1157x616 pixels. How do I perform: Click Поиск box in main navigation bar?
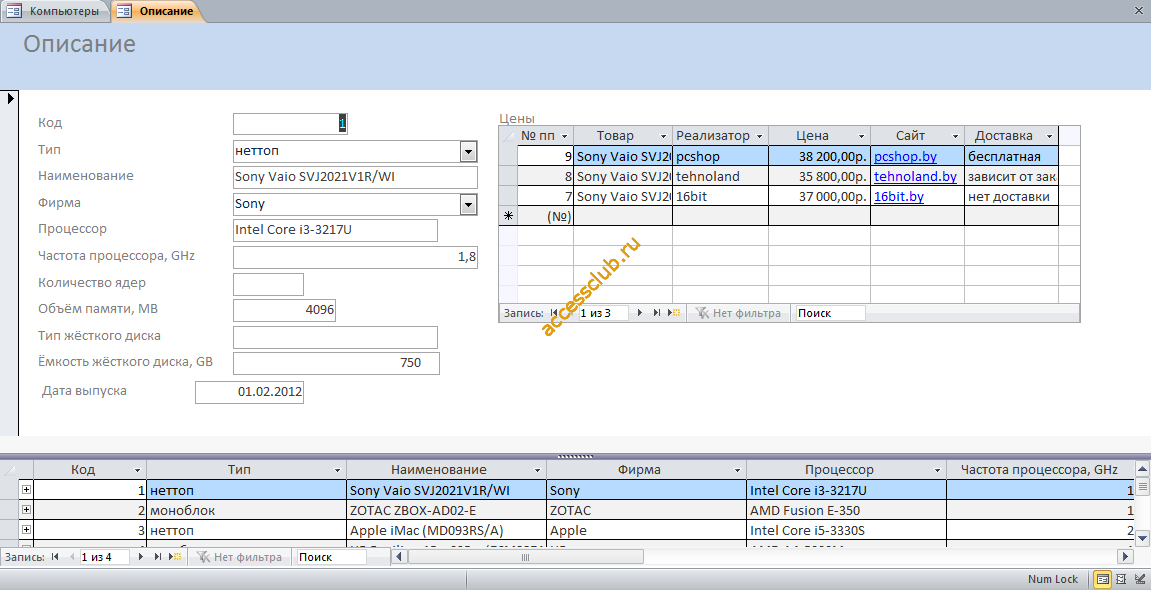point(330,557)
